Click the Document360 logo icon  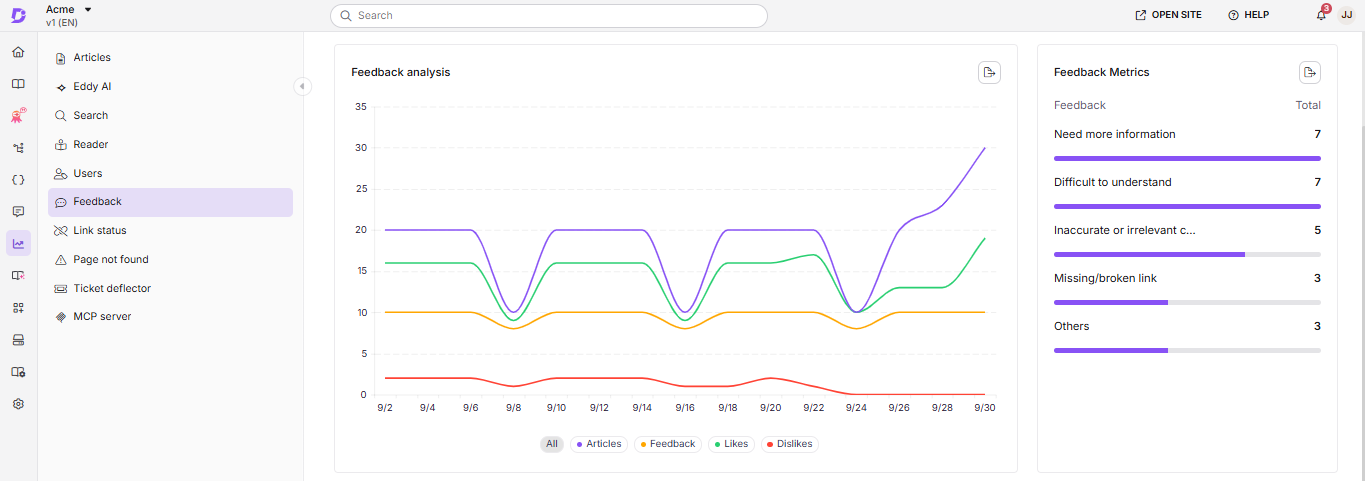[x=18, y=15]
